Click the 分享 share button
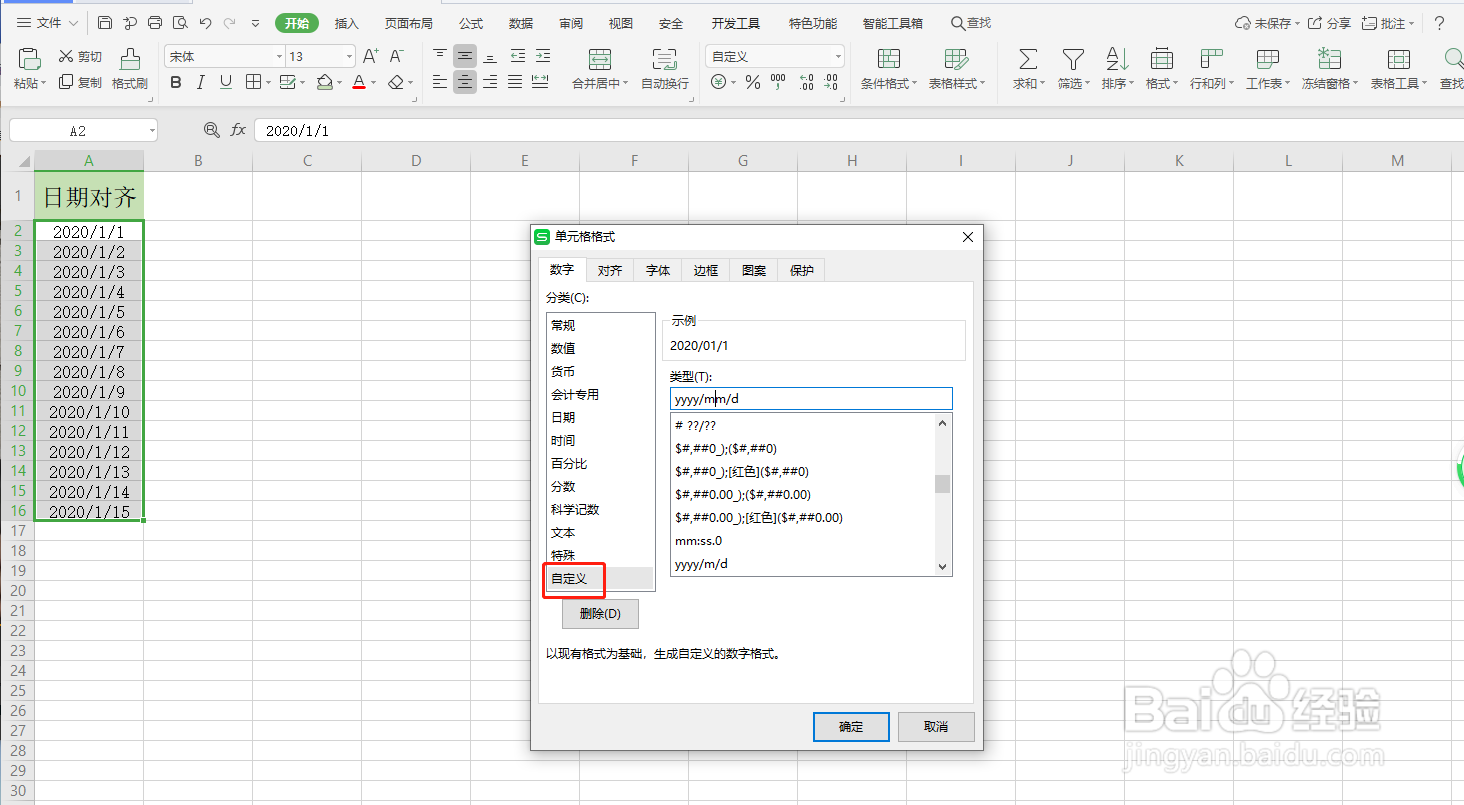 [1330, 23]
